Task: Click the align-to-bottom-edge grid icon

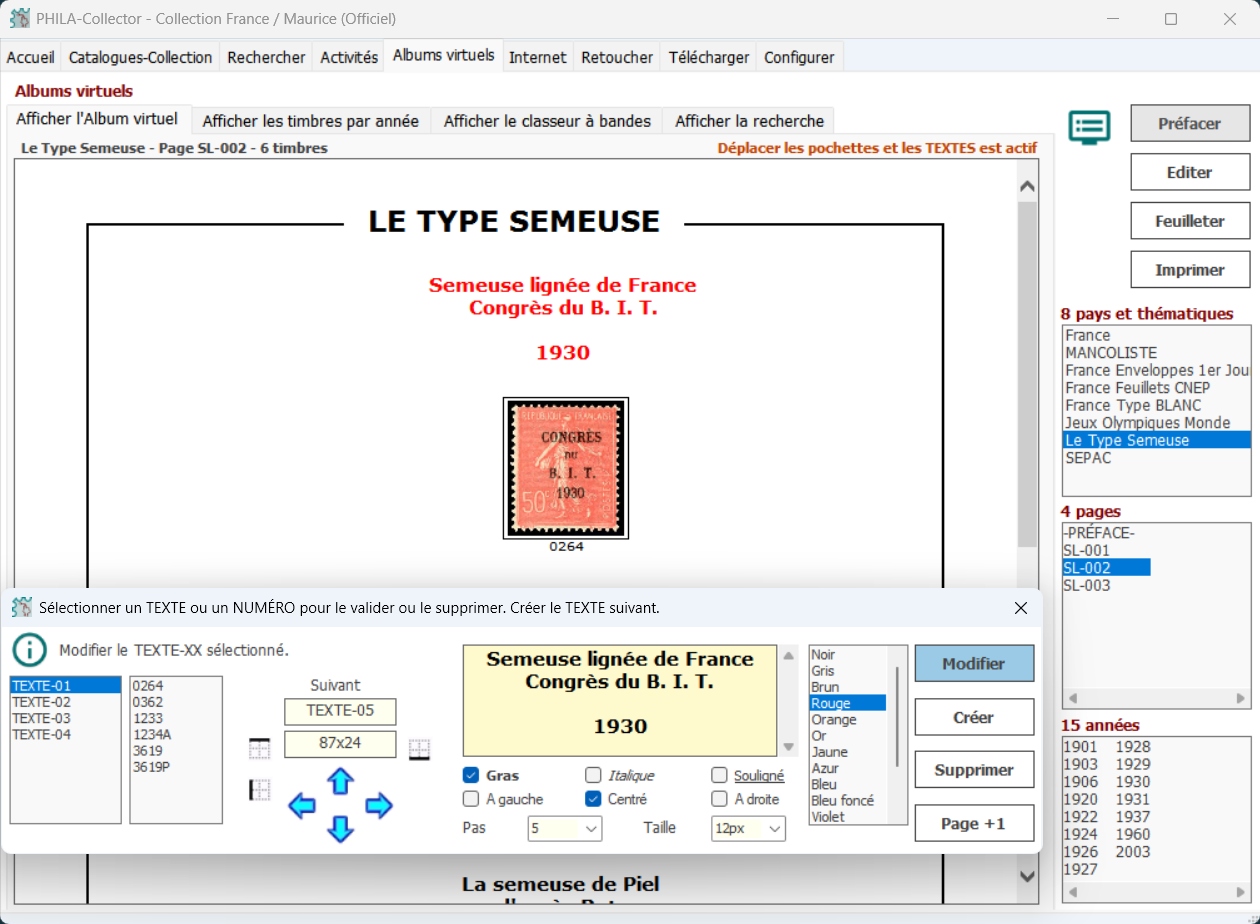Action: tap(419, 748)
